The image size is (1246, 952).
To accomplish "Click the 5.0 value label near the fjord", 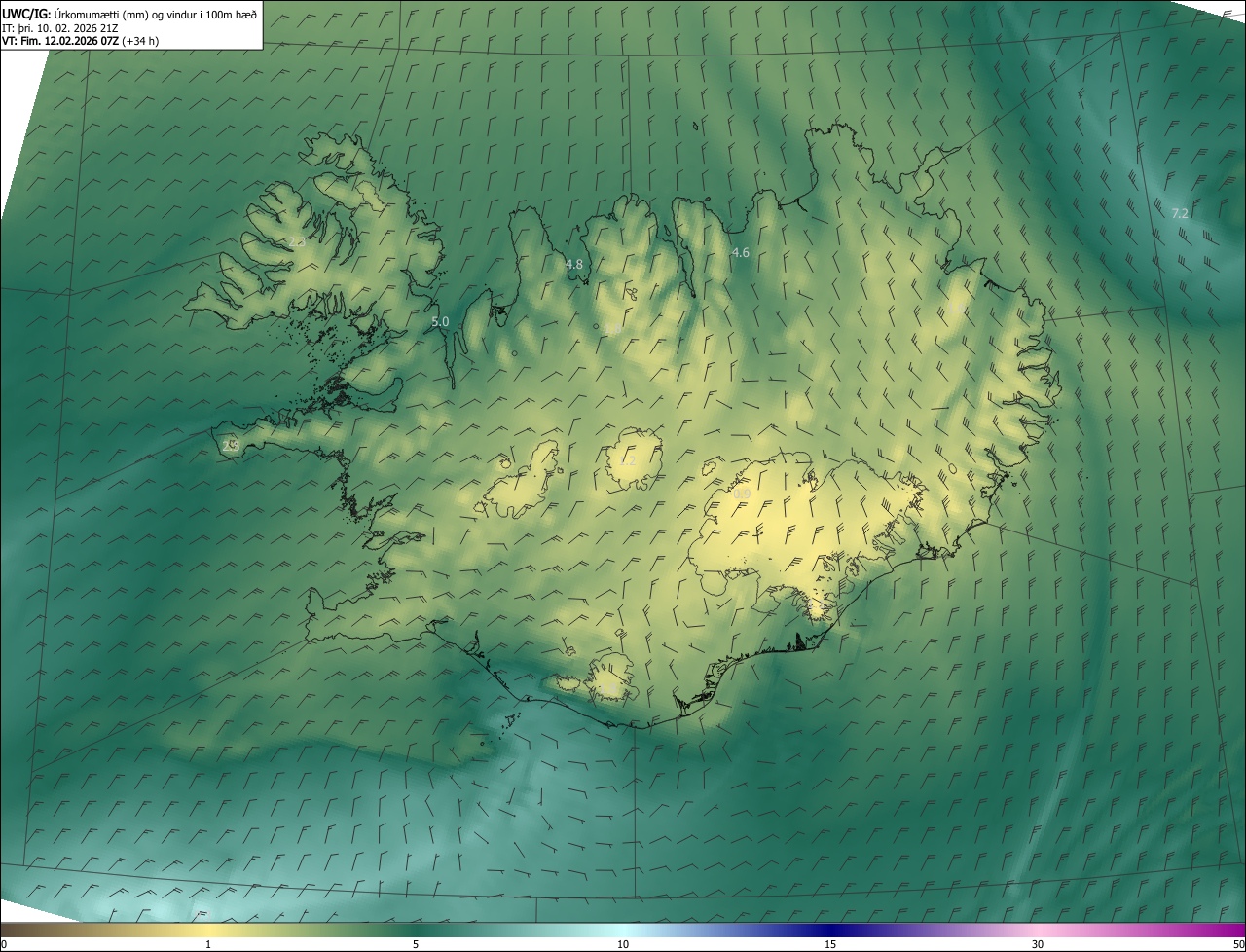I will pyautogui.click(x=440, y=321).
